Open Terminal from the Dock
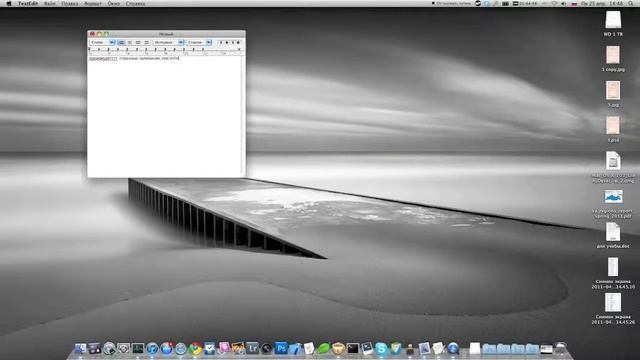 [353, 348]
